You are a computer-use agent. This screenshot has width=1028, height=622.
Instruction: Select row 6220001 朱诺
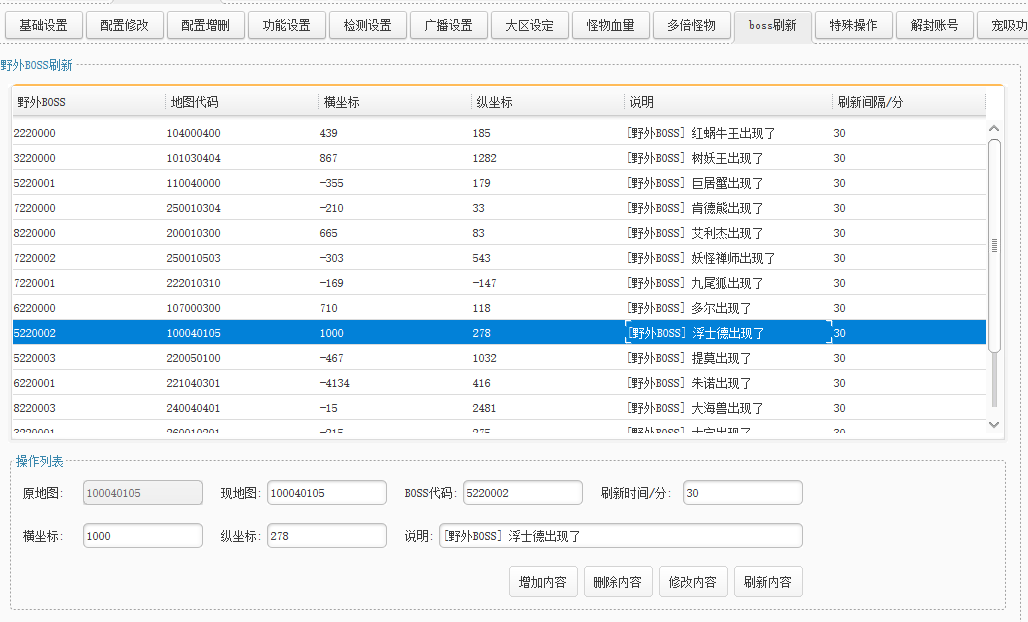tap(499, 383)
